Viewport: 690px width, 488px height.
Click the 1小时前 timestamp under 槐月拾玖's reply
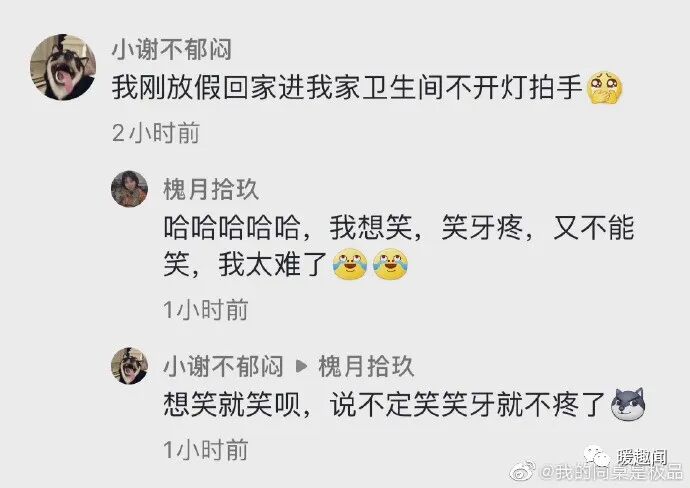[206, 310]
